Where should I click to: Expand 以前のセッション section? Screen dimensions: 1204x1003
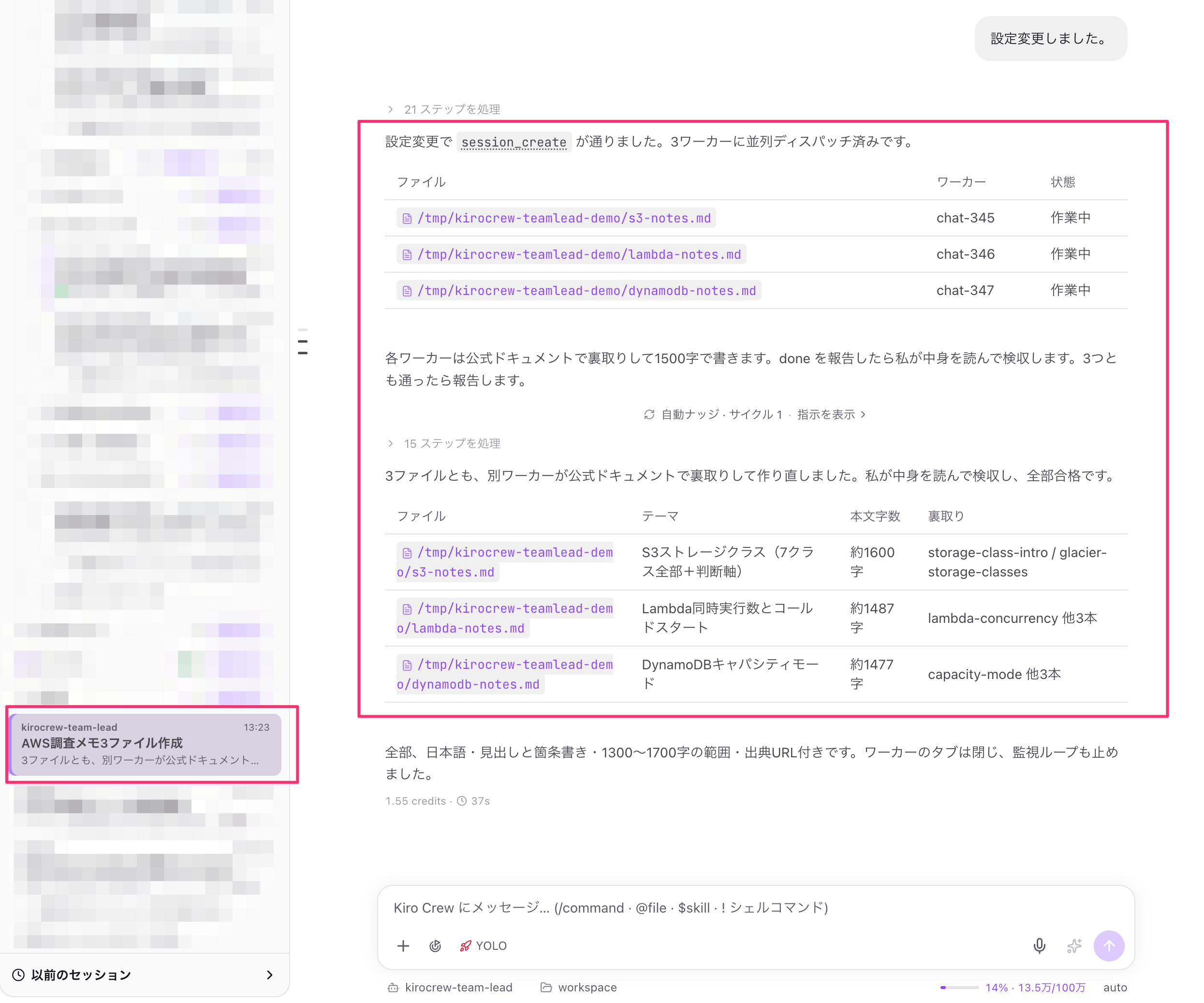click(x=145, y=974)
